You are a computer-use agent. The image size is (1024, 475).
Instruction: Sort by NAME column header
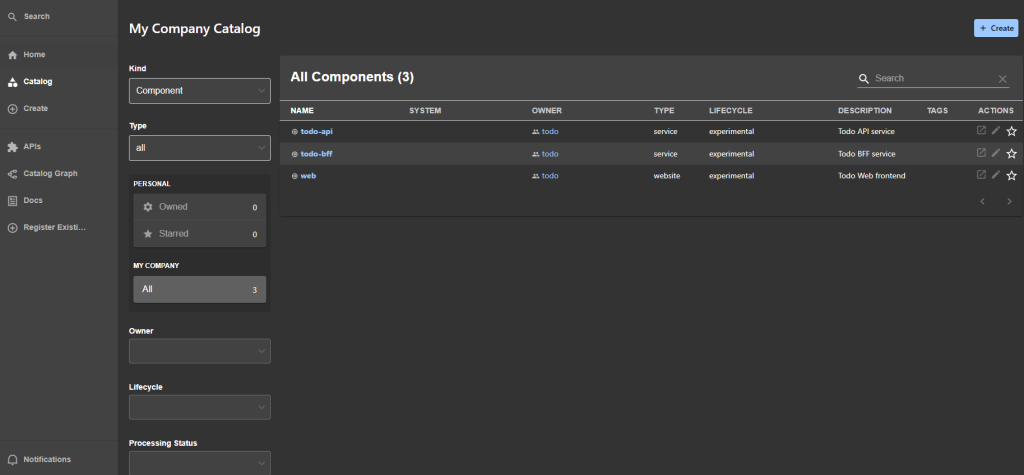click(302, 110)
